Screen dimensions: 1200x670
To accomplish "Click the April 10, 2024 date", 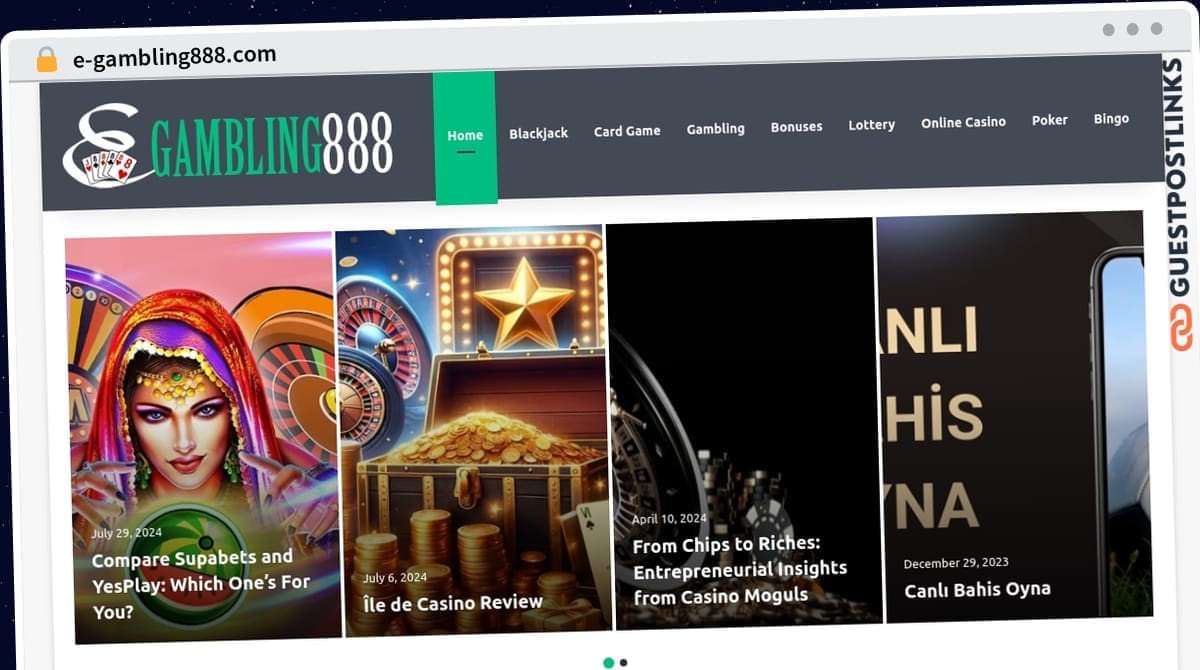I will (x=669, y=519).
